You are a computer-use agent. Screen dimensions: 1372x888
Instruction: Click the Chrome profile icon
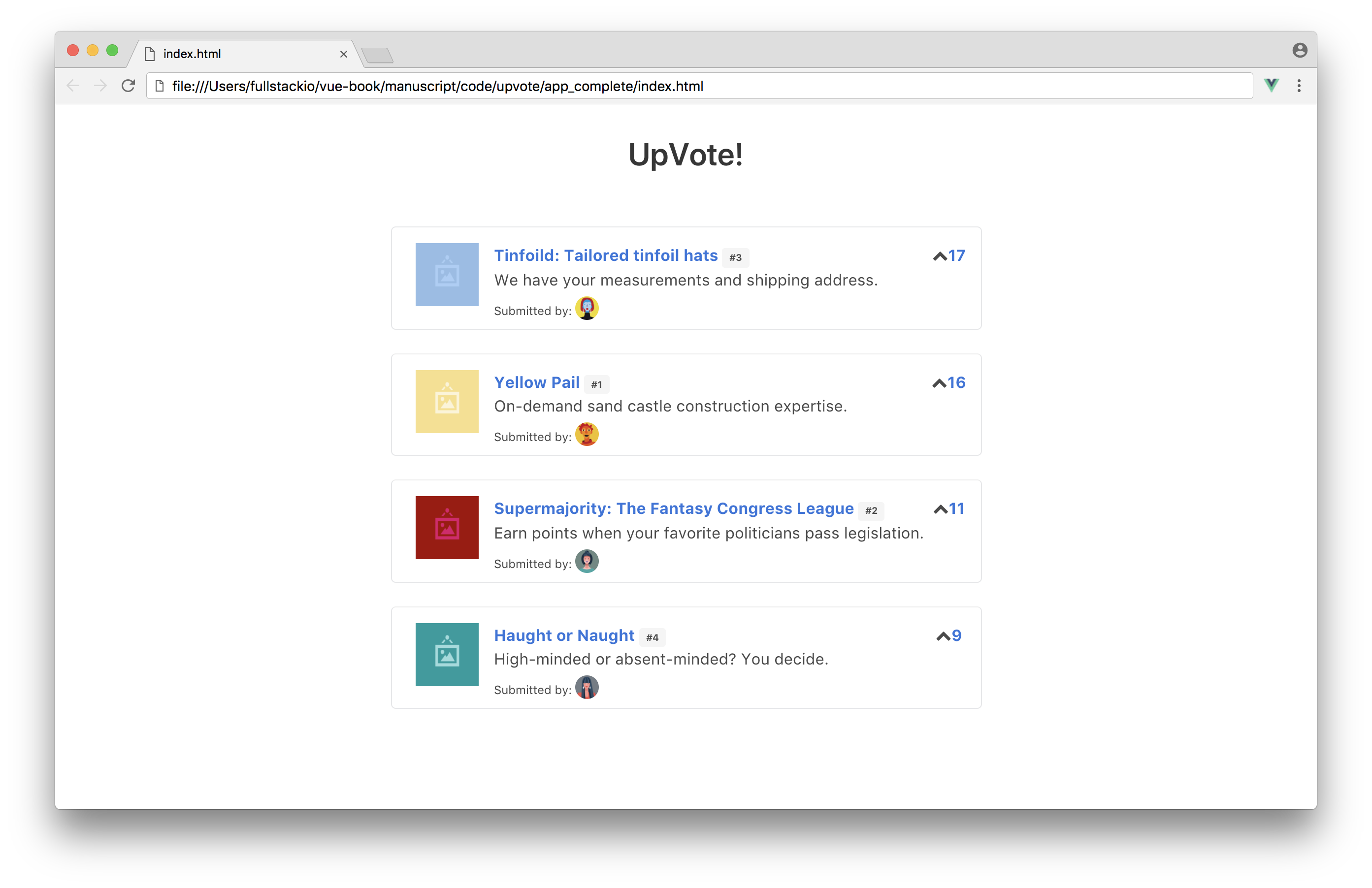1300,51
